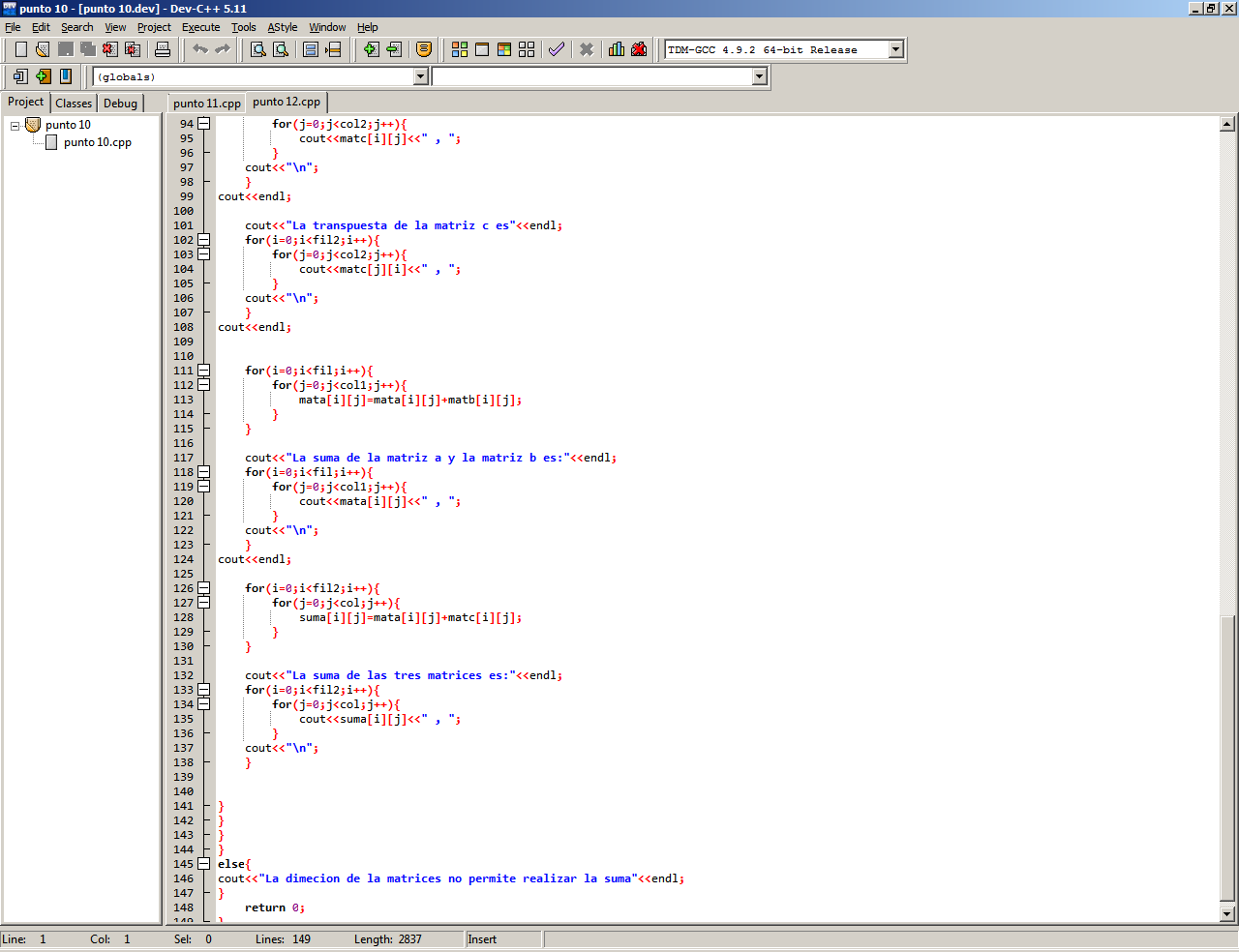Click the Compile & Run icon
Screen dimensions: 1239x952
504,49
